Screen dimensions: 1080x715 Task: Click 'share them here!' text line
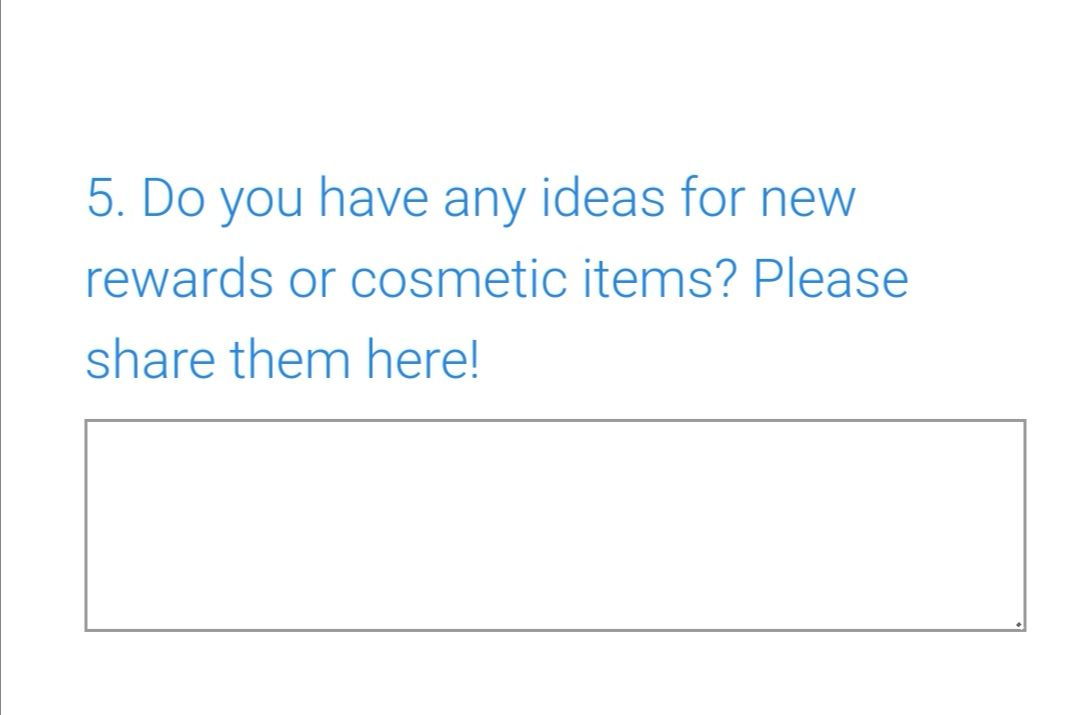pyautogui.click(x=282, y=360)
